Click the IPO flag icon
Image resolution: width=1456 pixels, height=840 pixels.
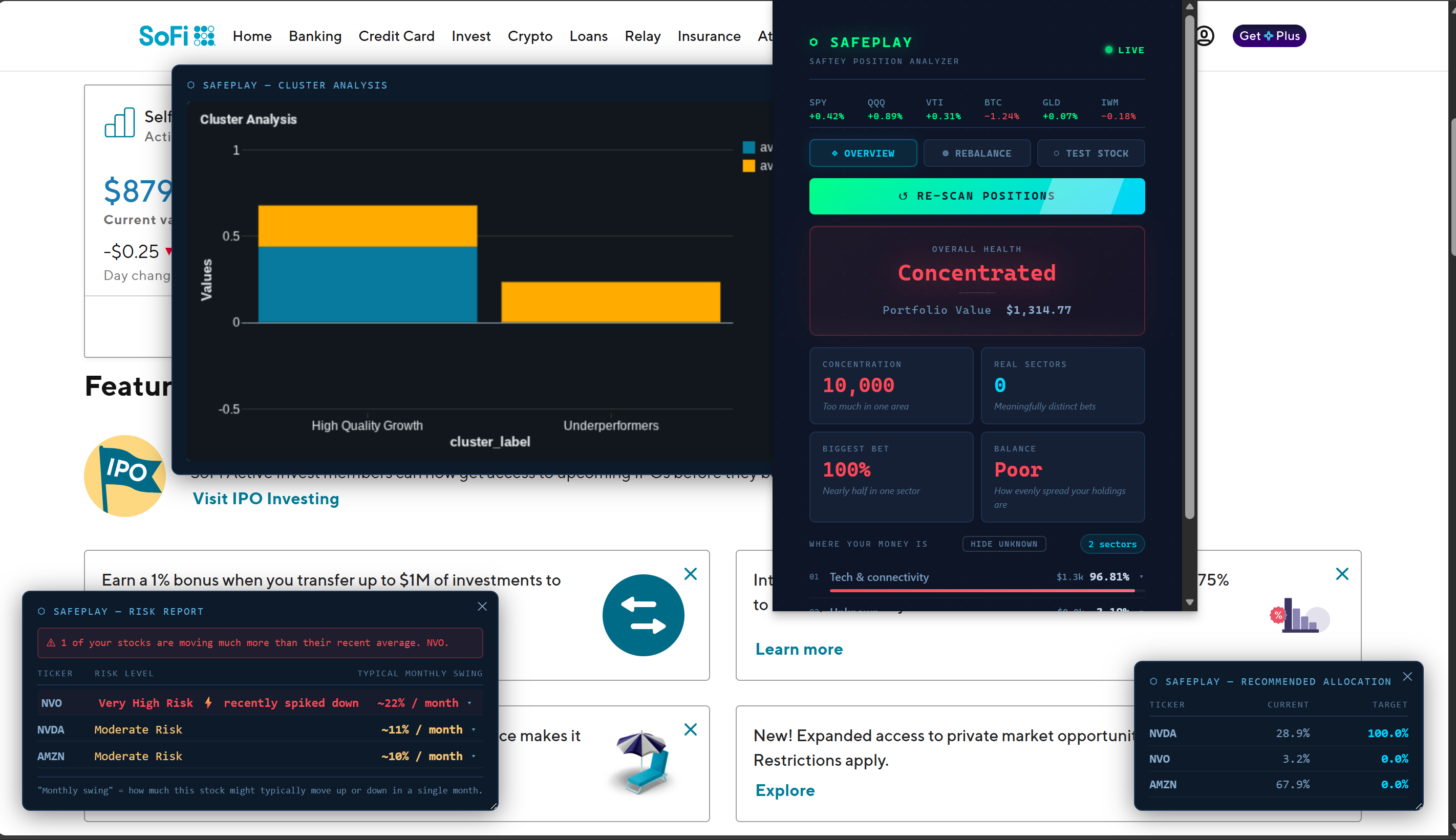[124, 476]
